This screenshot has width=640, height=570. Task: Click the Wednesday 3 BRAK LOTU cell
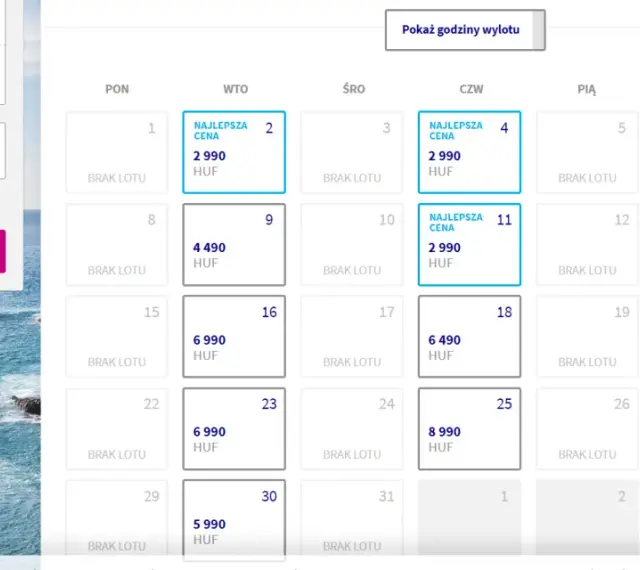click(352, 152)
